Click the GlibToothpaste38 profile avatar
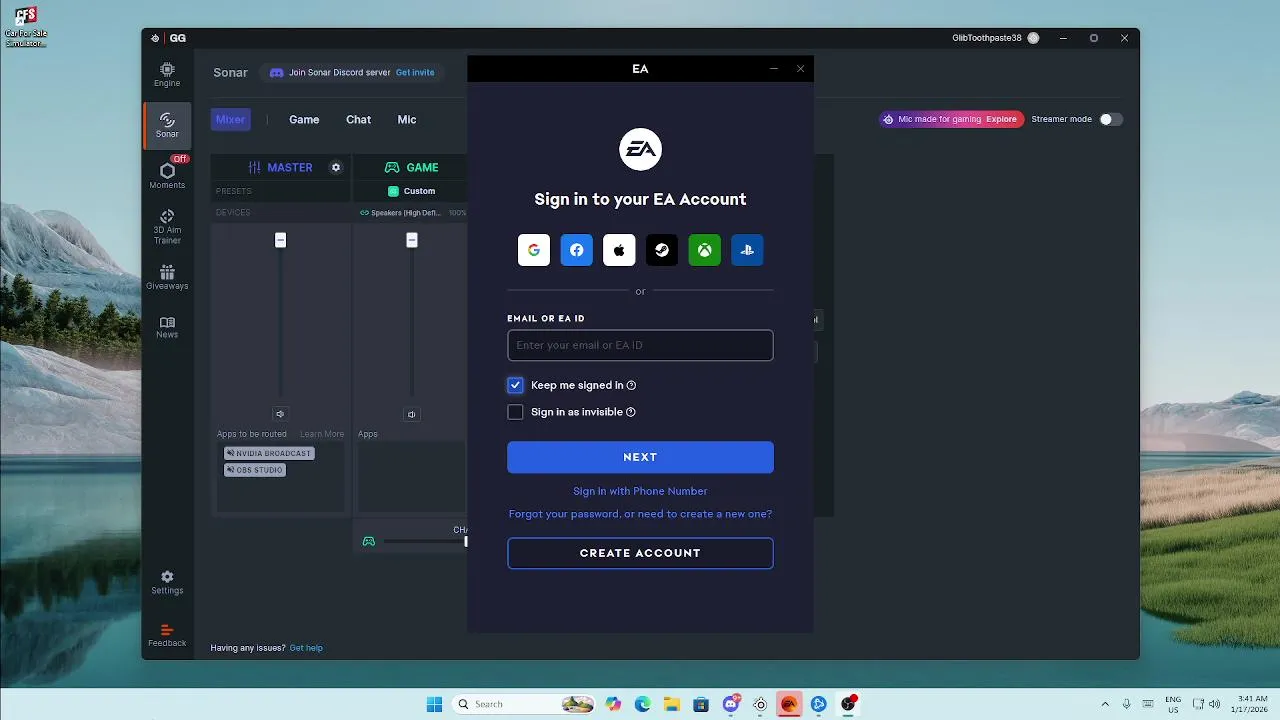 point(1033,38)
